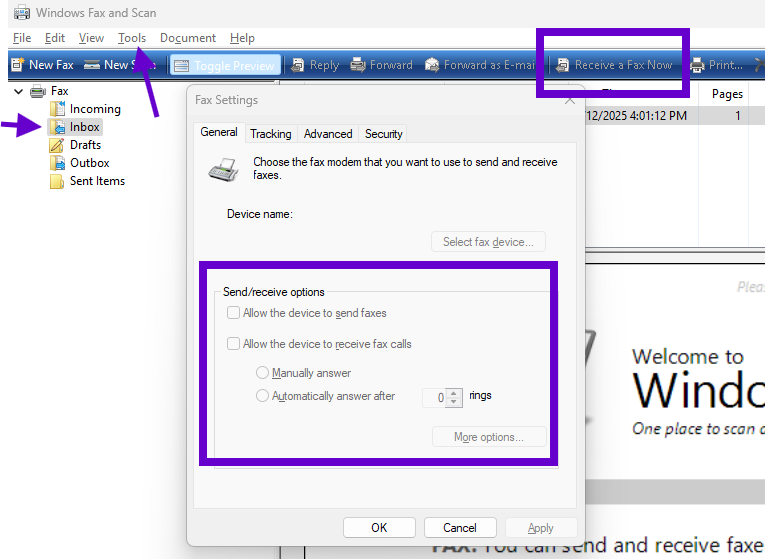Increase the rings count with up arrow
The height and width of the screenshot is (559, 765).
pos(454,393)
